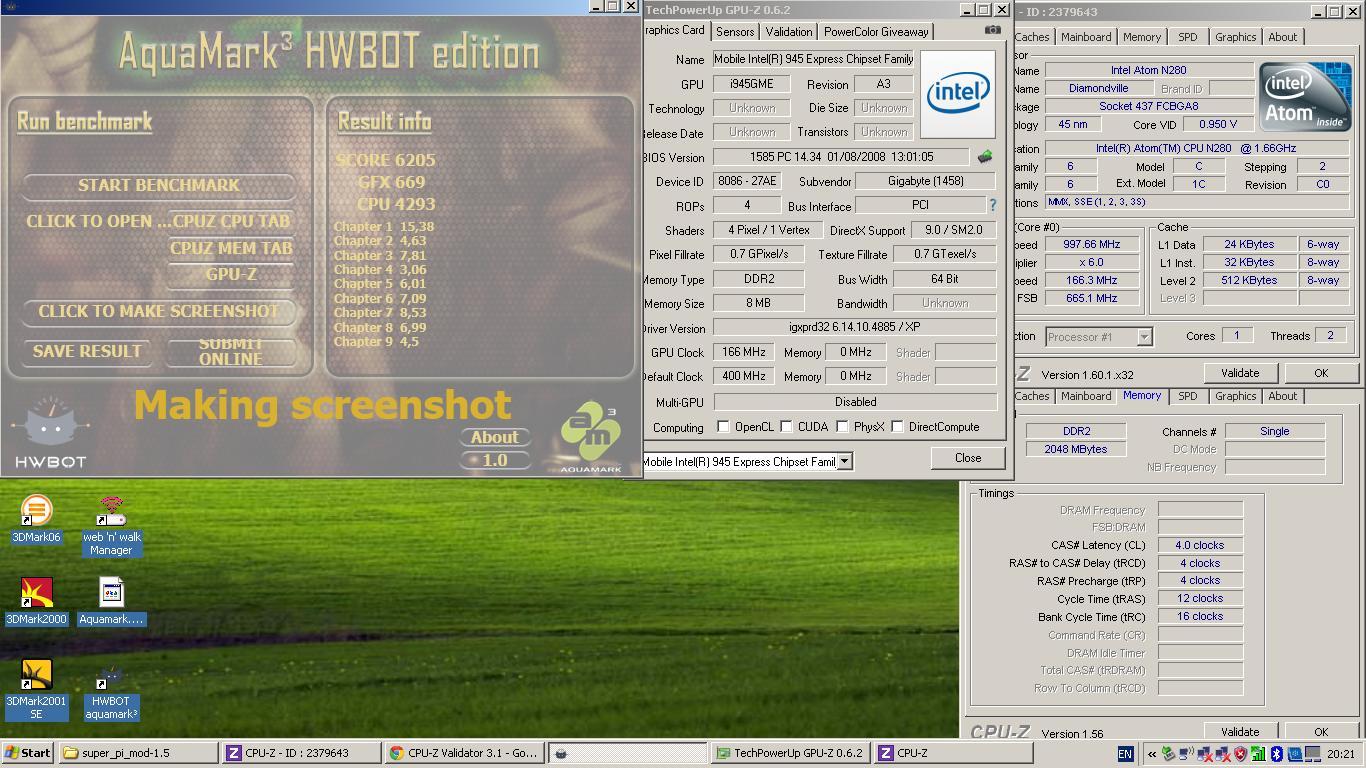Image resolution: width=1366 pixels, height=768 pixels.
Task: Show hidden tray icons with the chevron
Action: tap(1152, 754)
